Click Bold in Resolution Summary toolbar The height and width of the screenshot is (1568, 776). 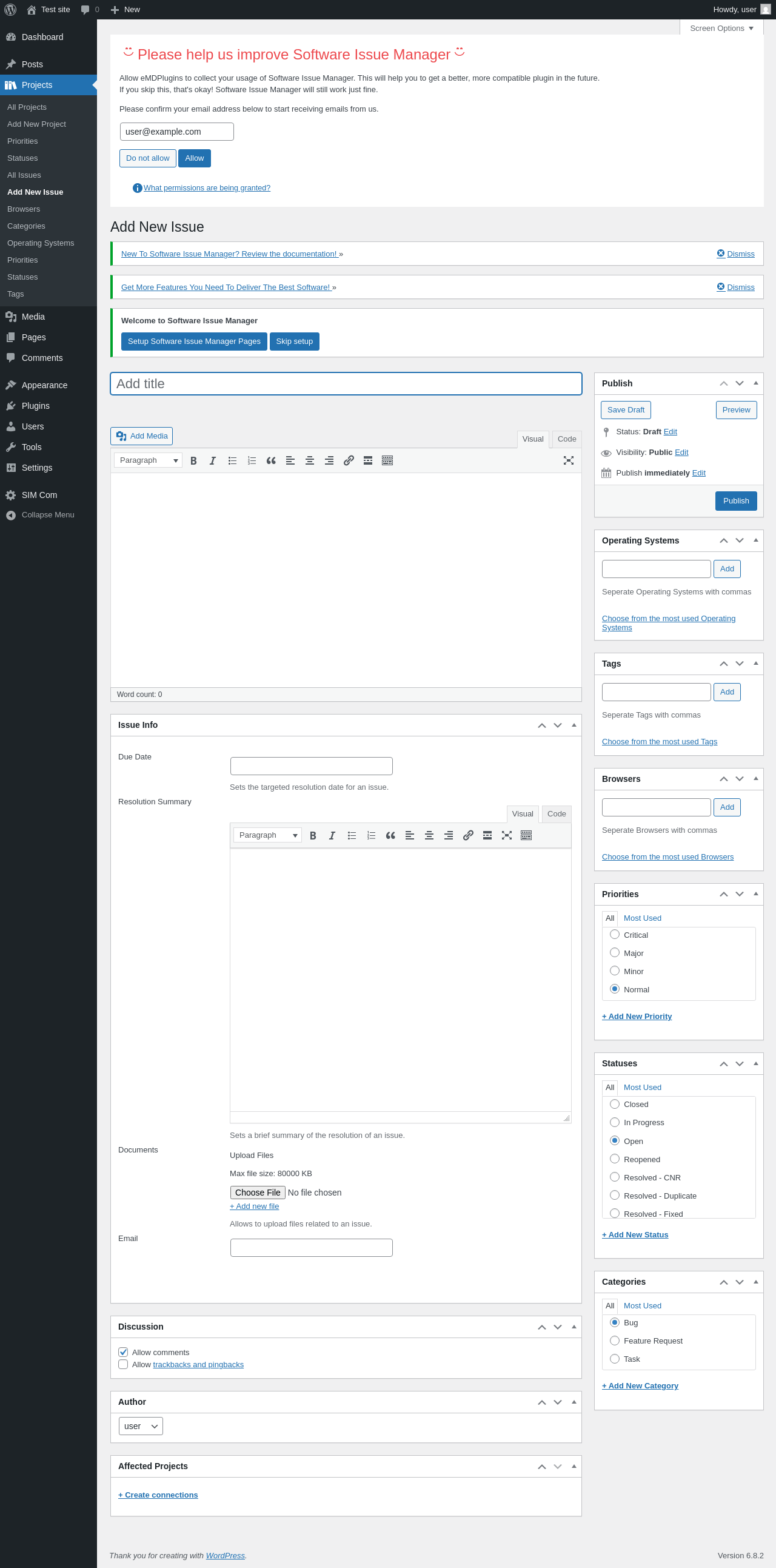313,836
